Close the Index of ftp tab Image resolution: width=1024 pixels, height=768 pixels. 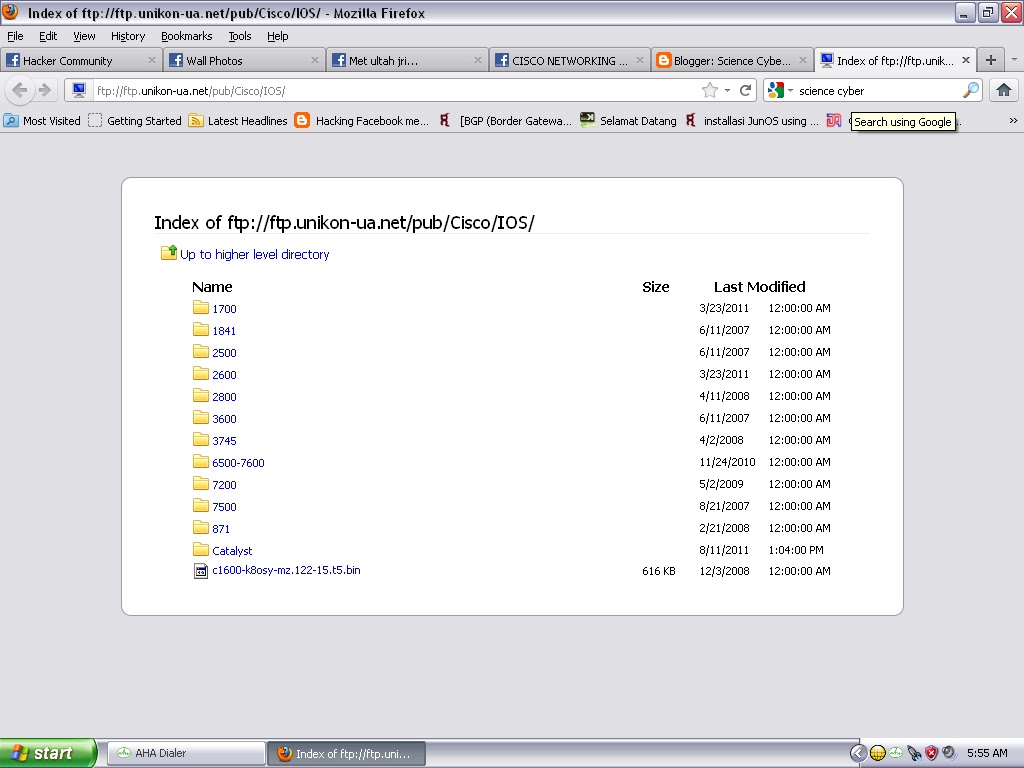pos(966,60)
